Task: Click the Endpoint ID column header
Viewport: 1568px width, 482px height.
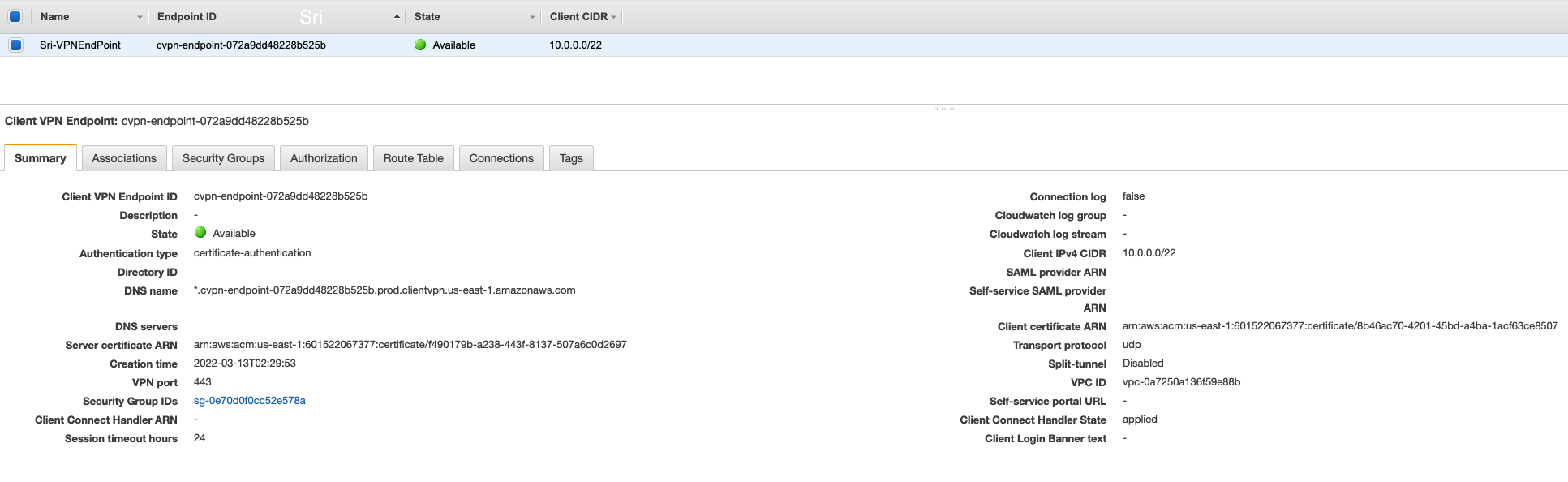Action: click(x=187, y=16)
